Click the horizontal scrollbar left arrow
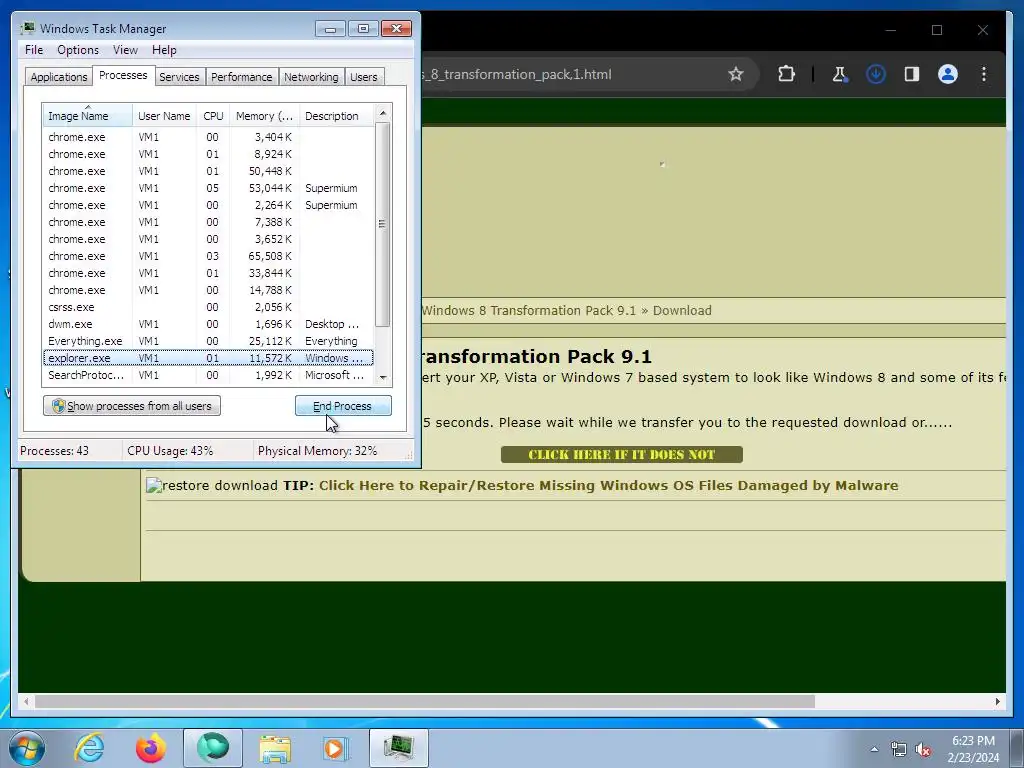This screenshot has height=768, width=1024. (26, 701)
